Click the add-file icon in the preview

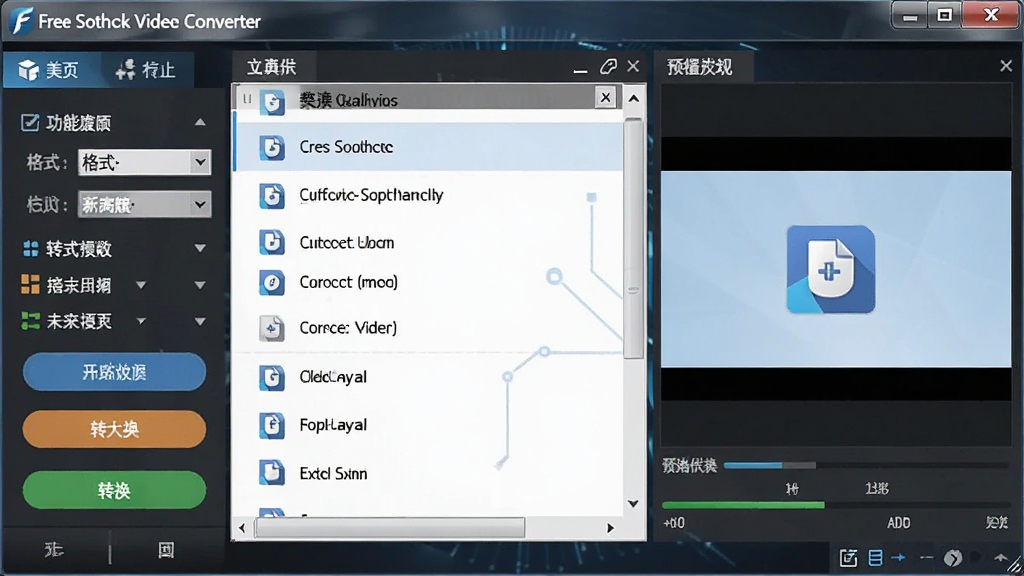(x=831, y=269)
